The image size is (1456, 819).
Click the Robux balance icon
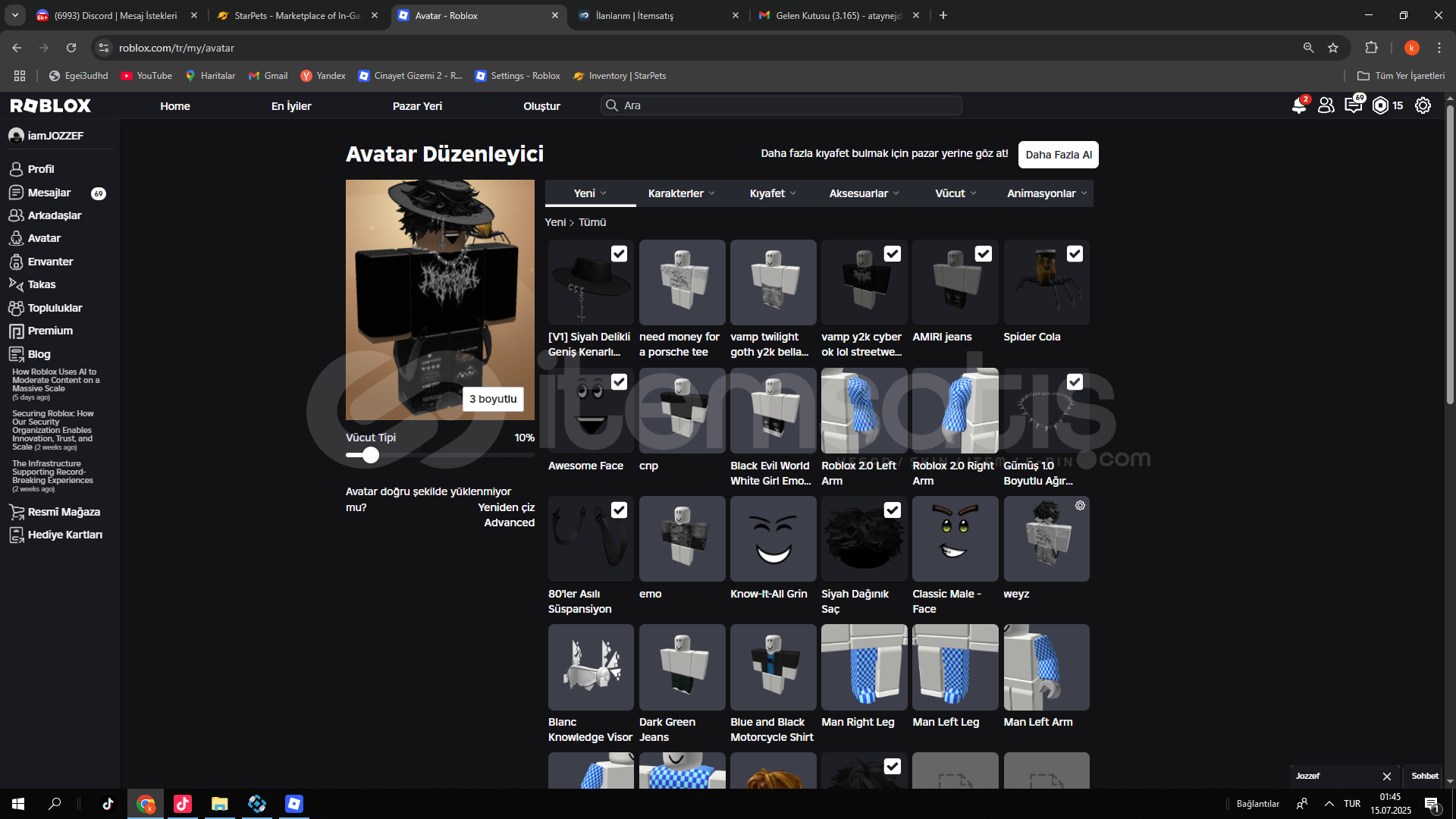click(x=1380, y=105)
